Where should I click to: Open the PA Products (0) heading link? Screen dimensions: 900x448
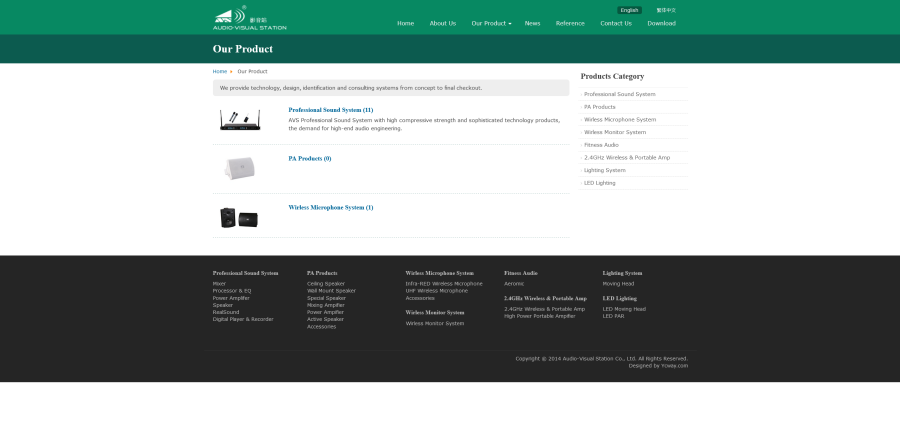tap(309, 158)
